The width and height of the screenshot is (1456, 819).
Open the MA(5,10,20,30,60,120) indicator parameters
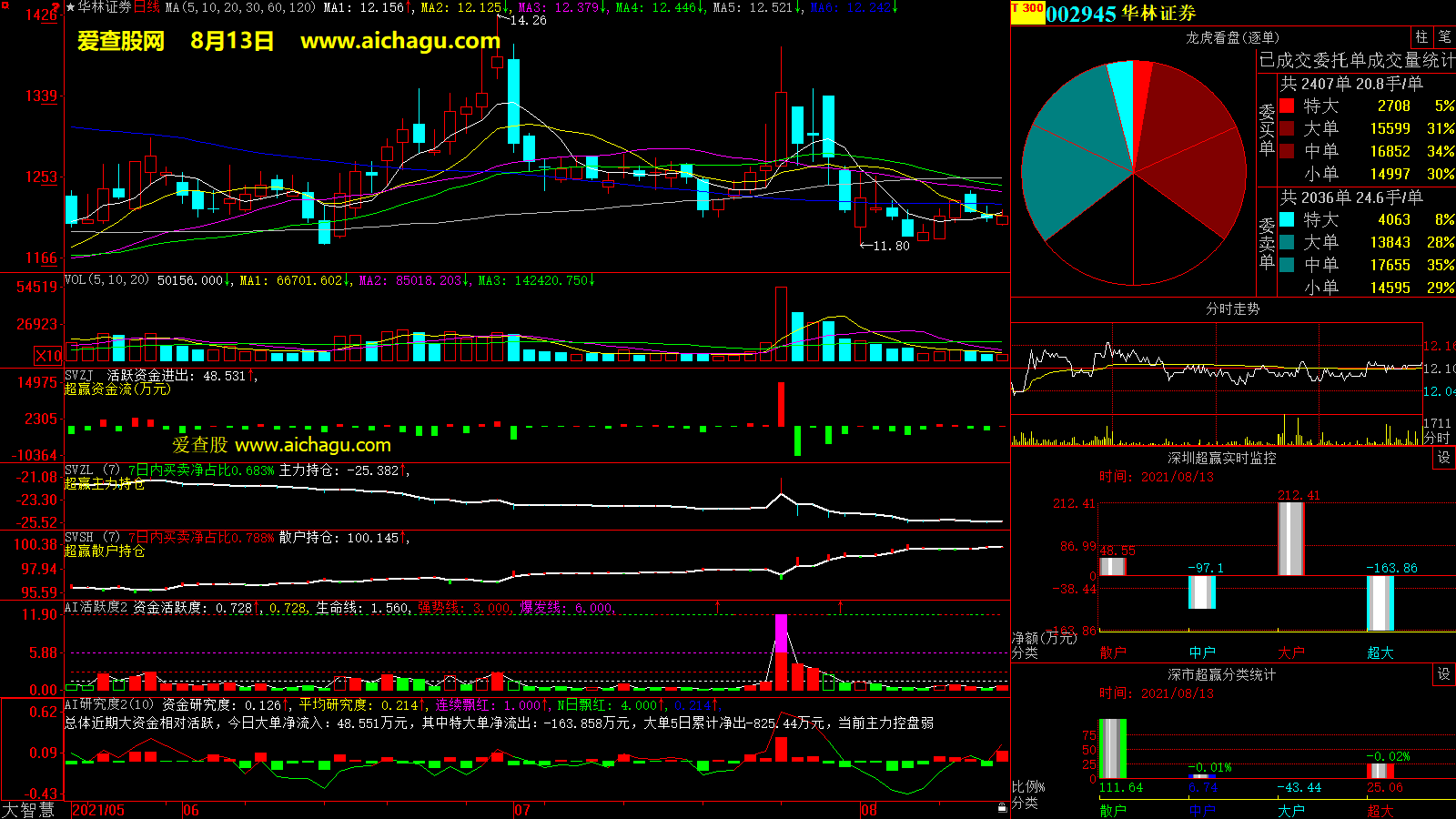240,7
